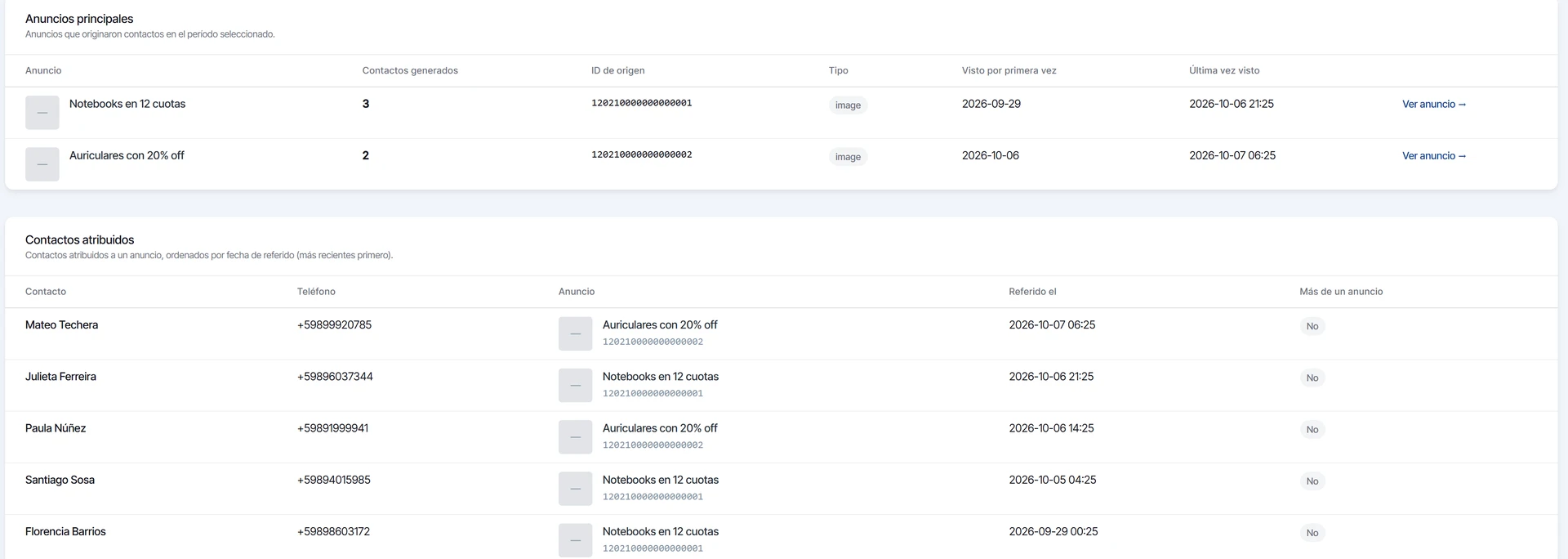Click the first-seen date 2026-09-29

991,104
